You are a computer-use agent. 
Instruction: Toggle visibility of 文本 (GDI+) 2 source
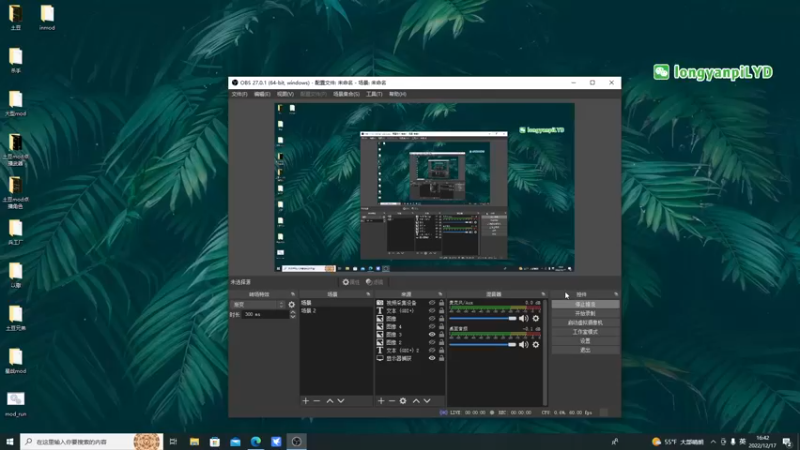click(432, 351)
